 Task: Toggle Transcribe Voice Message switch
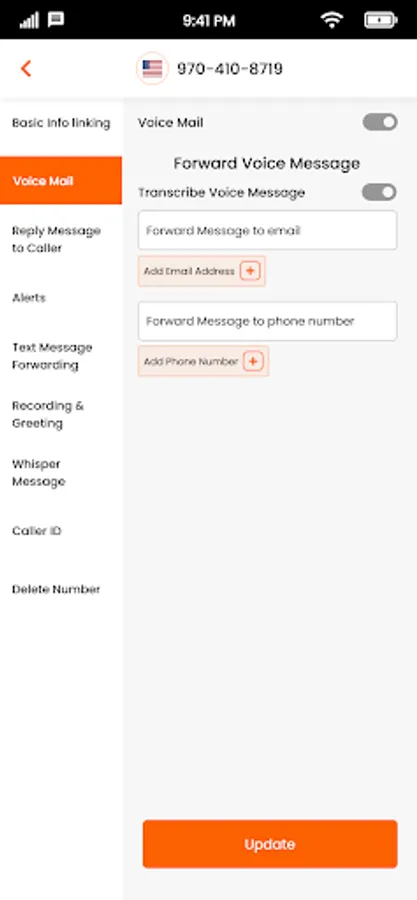(379, 192)
